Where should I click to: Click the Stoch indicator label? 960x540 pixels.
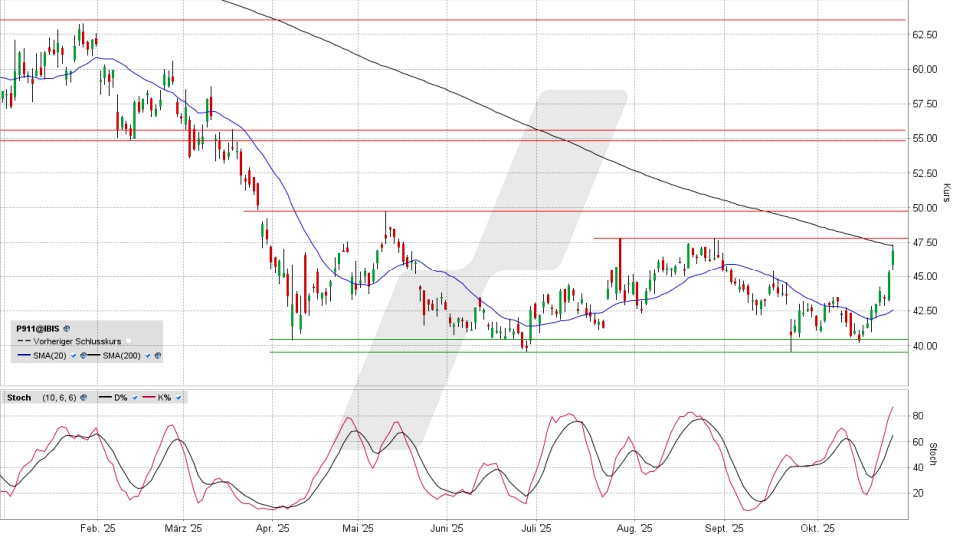(21, 398)
